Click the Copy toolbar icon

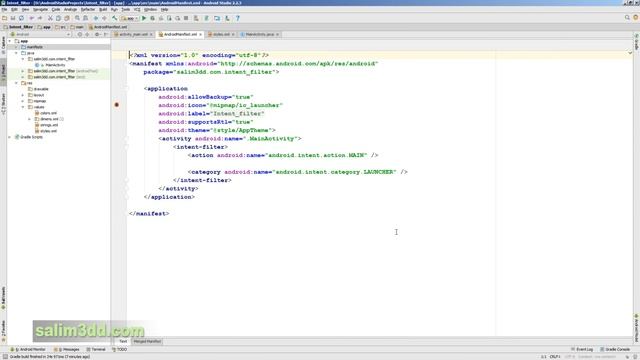(x=58, y=18)
